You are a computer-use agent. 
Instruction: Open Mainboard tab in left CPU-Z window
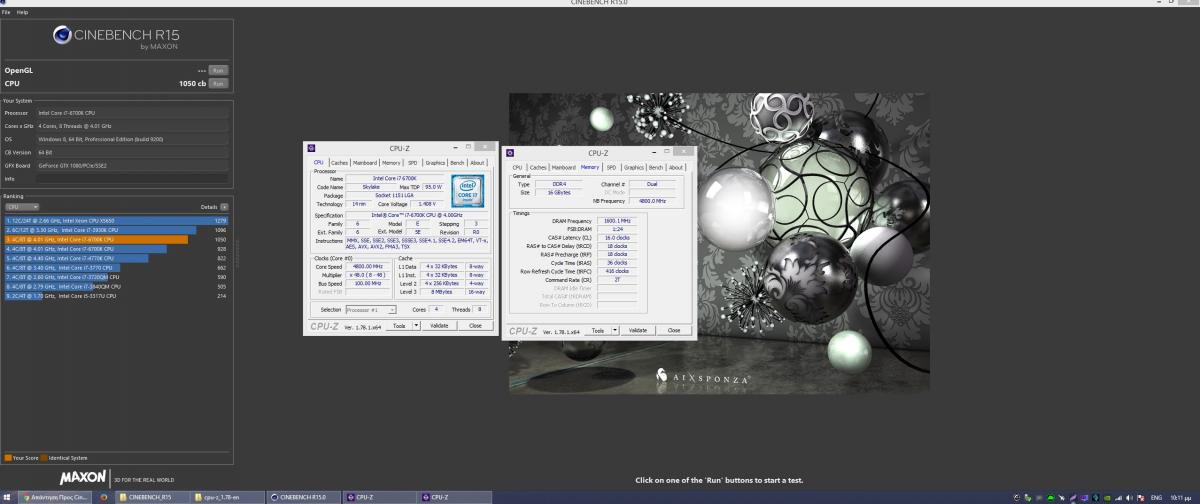point(365,162)
